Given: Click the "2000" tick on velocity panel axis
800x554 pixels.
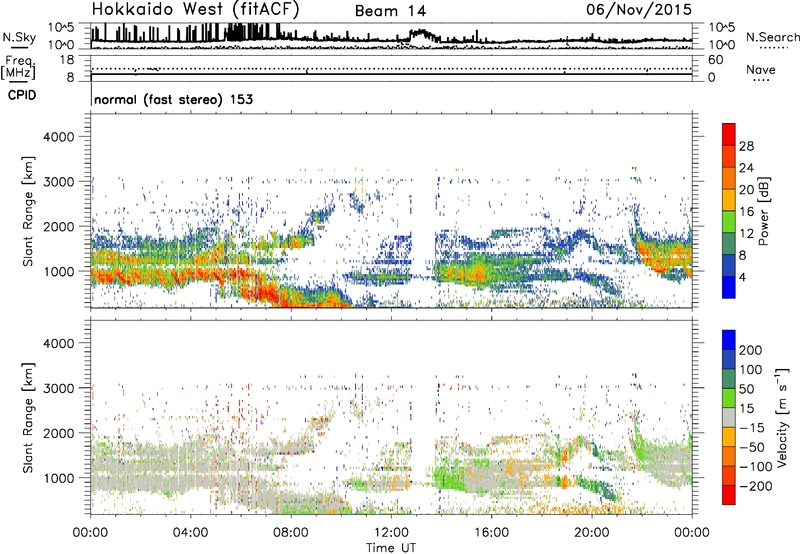Looking at the screenshot, I should tap(59, 433).
